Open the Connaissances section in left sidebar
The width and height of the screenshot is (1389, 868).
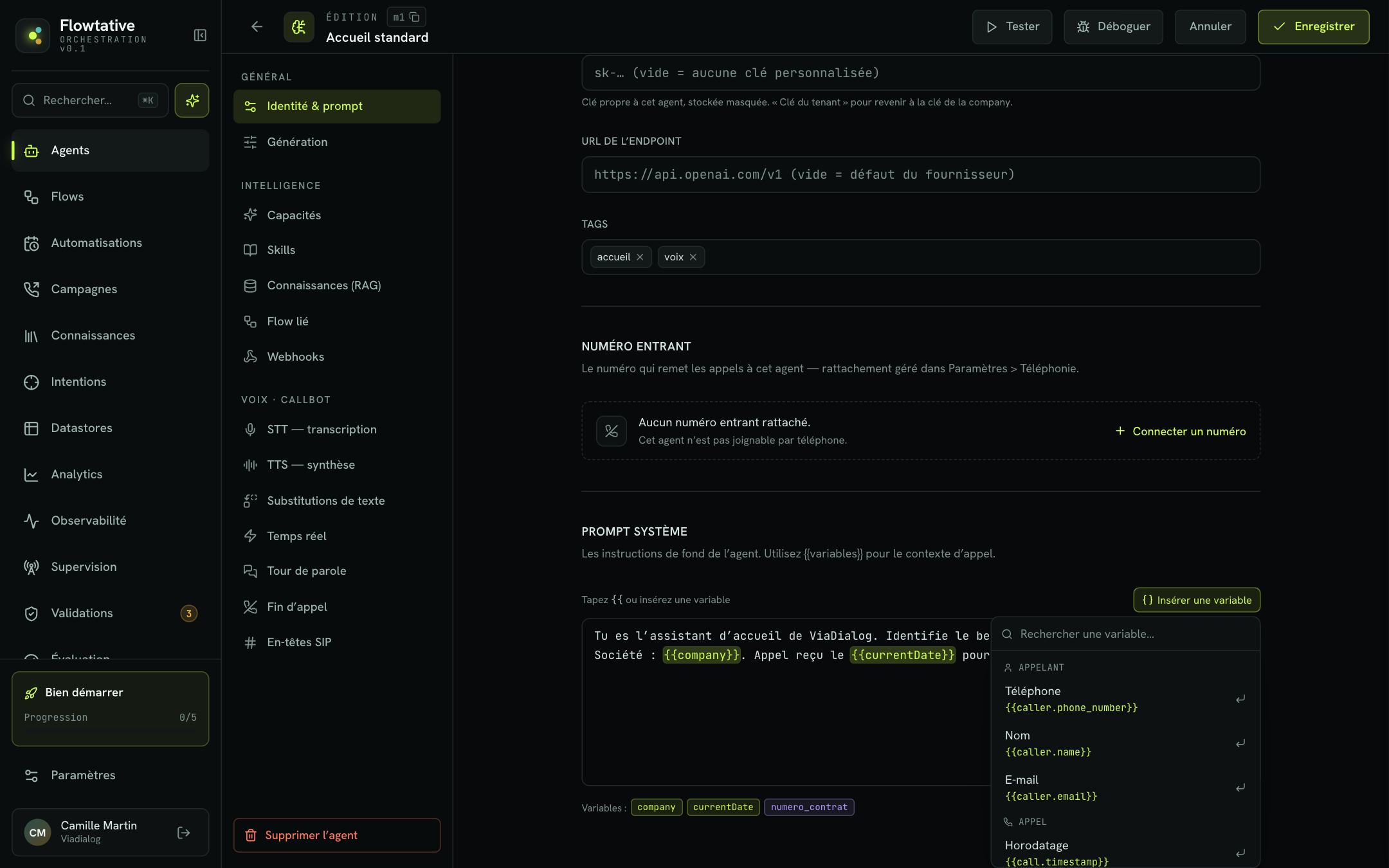coord(111,336)
